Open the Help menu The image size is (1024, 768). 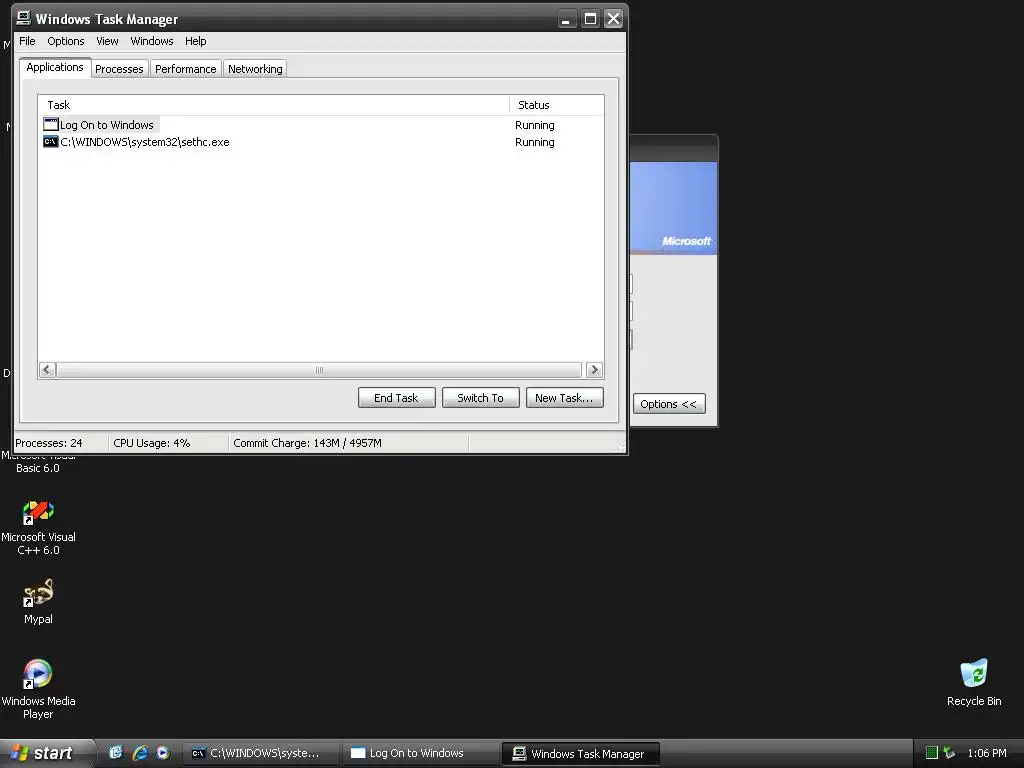[195, 41]
